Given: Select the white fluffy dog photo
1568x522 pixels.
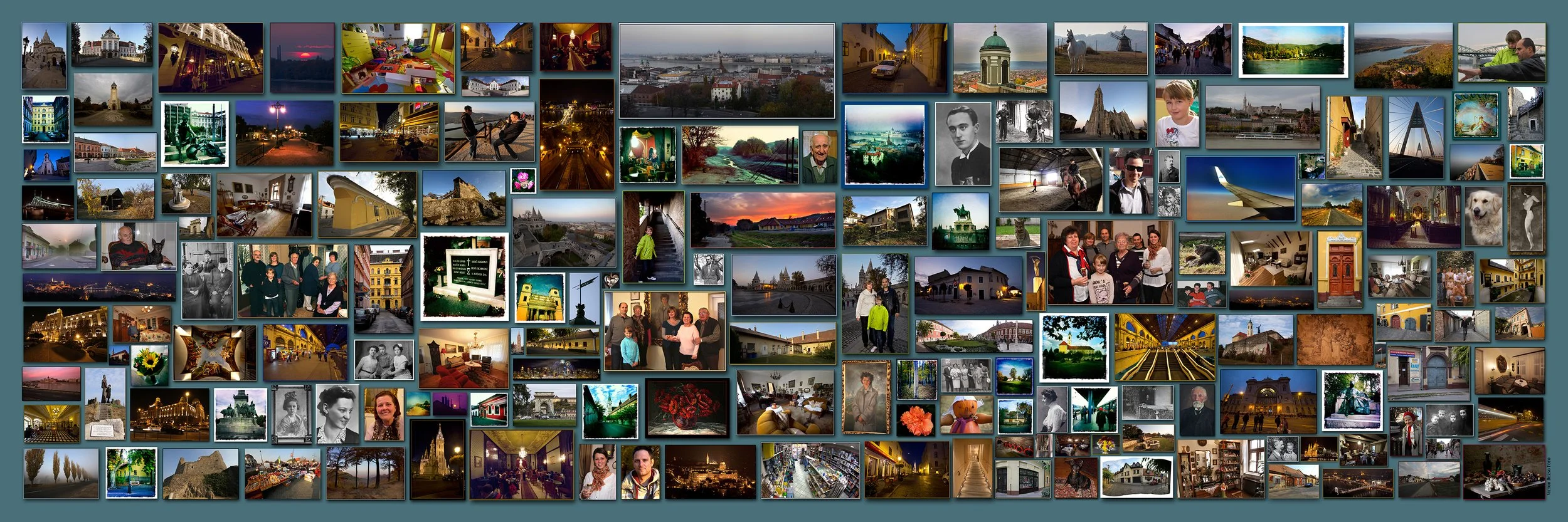Looking at the screenshot, I should click(1485, 216).
